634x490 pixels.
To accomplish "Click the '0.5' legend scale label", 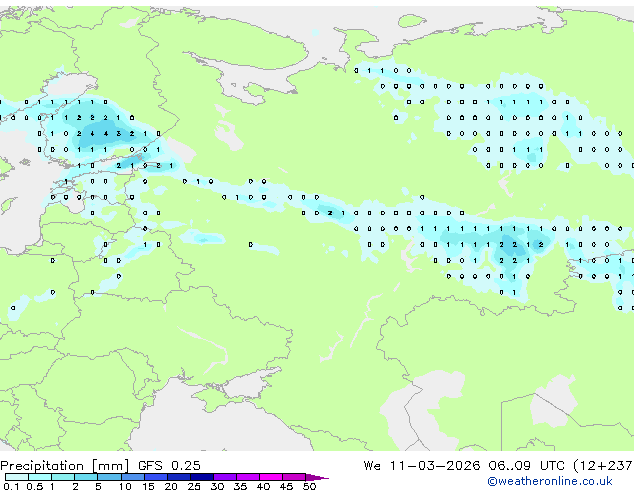I will (x=35, y=486).
